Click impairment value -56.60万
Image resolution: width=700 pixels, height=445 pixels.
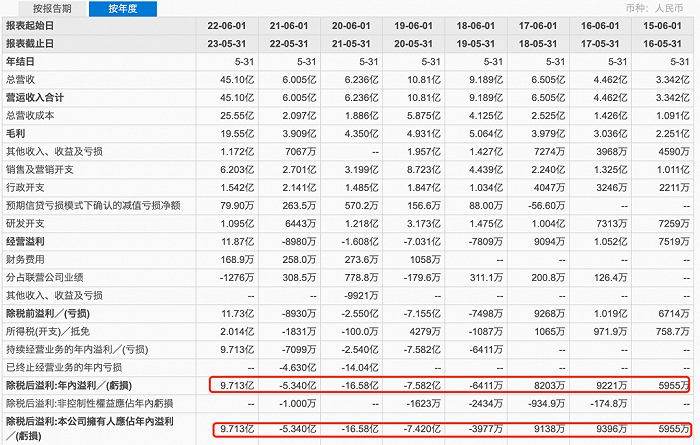click(546, 205)
